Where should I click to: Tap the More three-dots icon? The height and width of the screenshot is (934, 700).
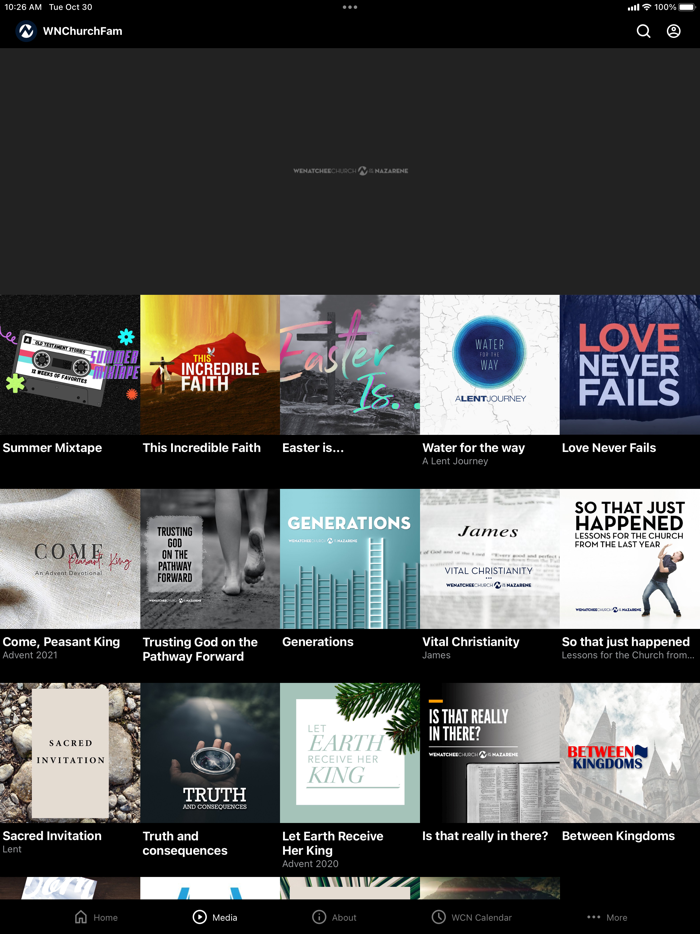[593, 917]
